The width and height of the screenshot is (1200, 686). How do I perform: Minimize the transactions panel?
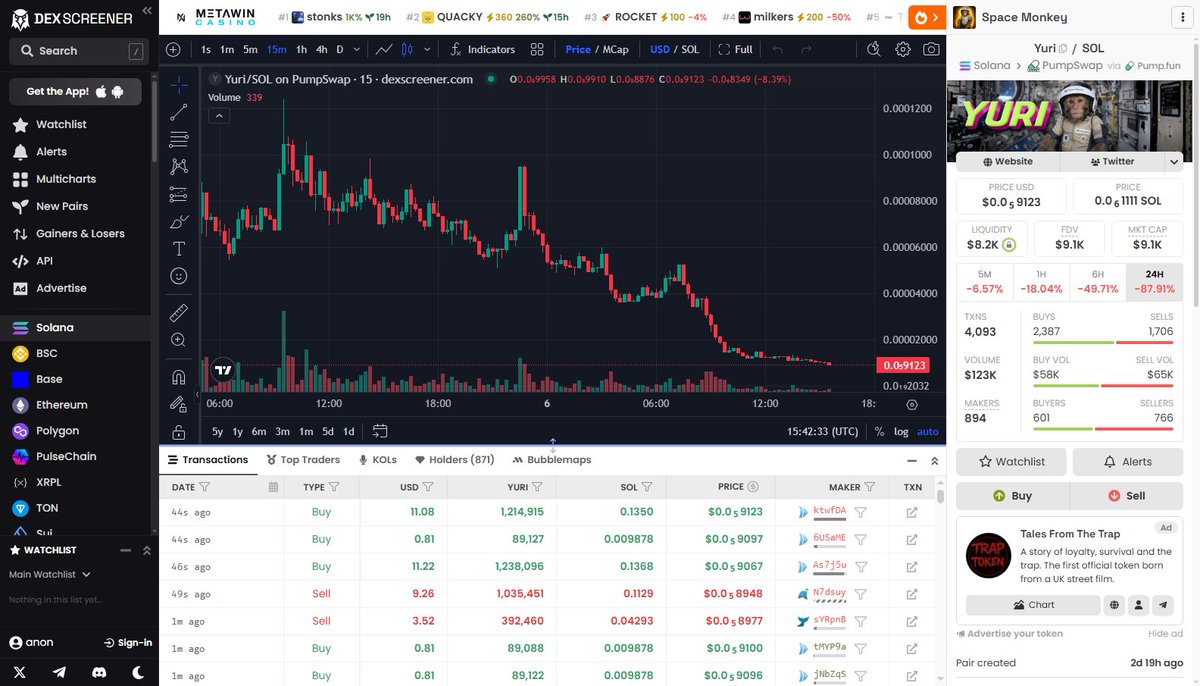point(912,461)
